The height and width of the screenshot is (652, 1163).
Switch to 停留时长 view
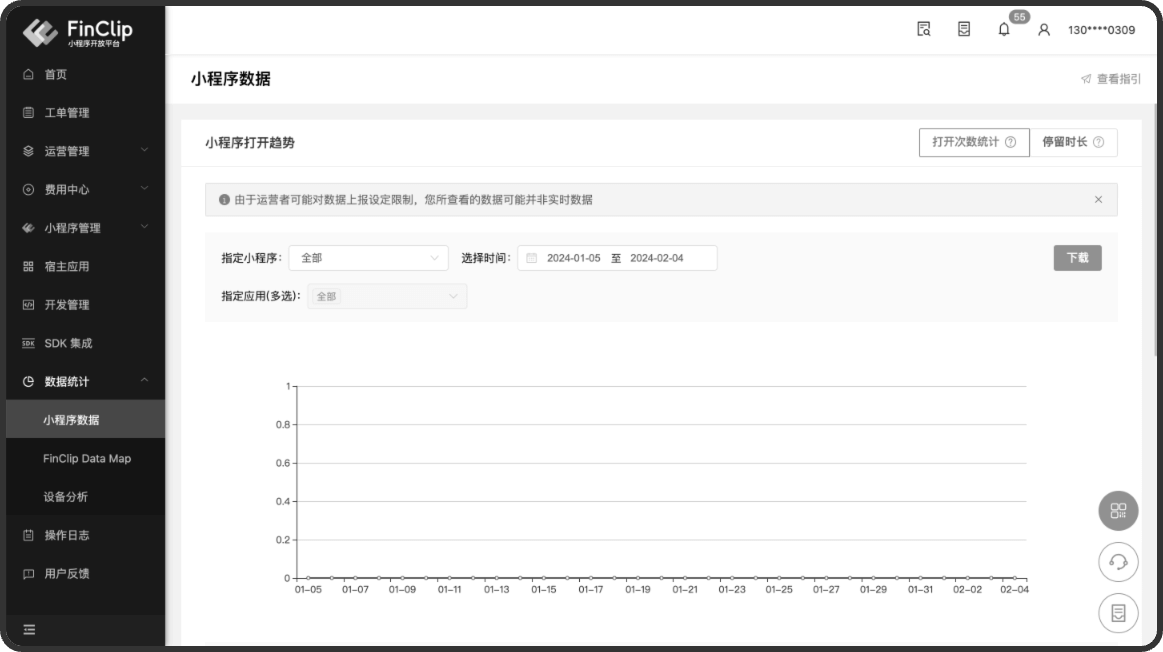[x=1073, y=142]
